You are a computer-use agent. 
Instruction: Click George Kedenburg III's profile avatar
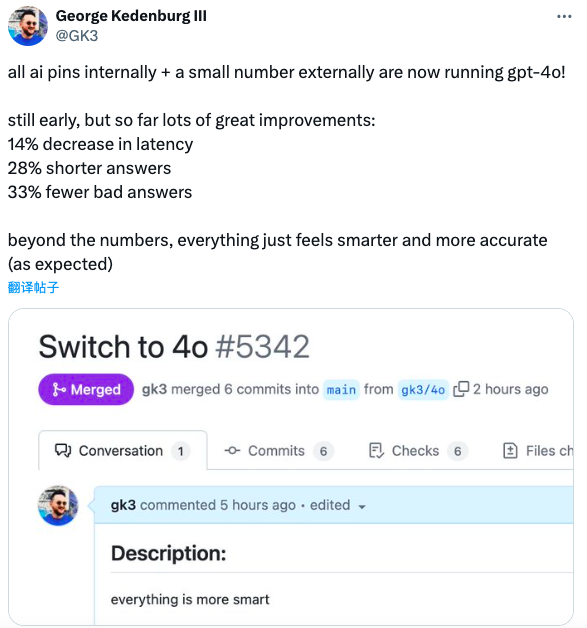coord(28,26)
